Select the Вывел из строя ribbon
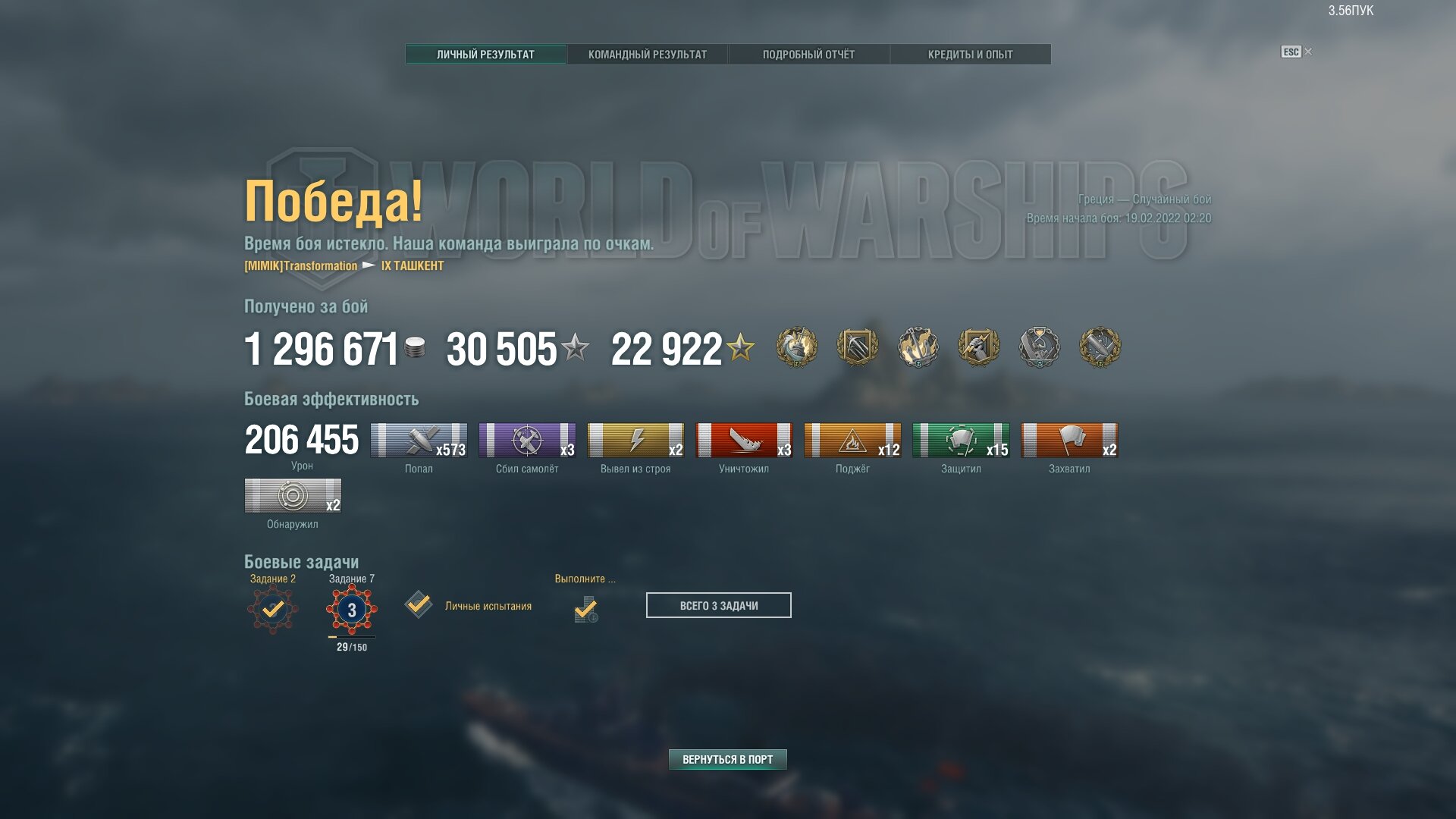 635,441
